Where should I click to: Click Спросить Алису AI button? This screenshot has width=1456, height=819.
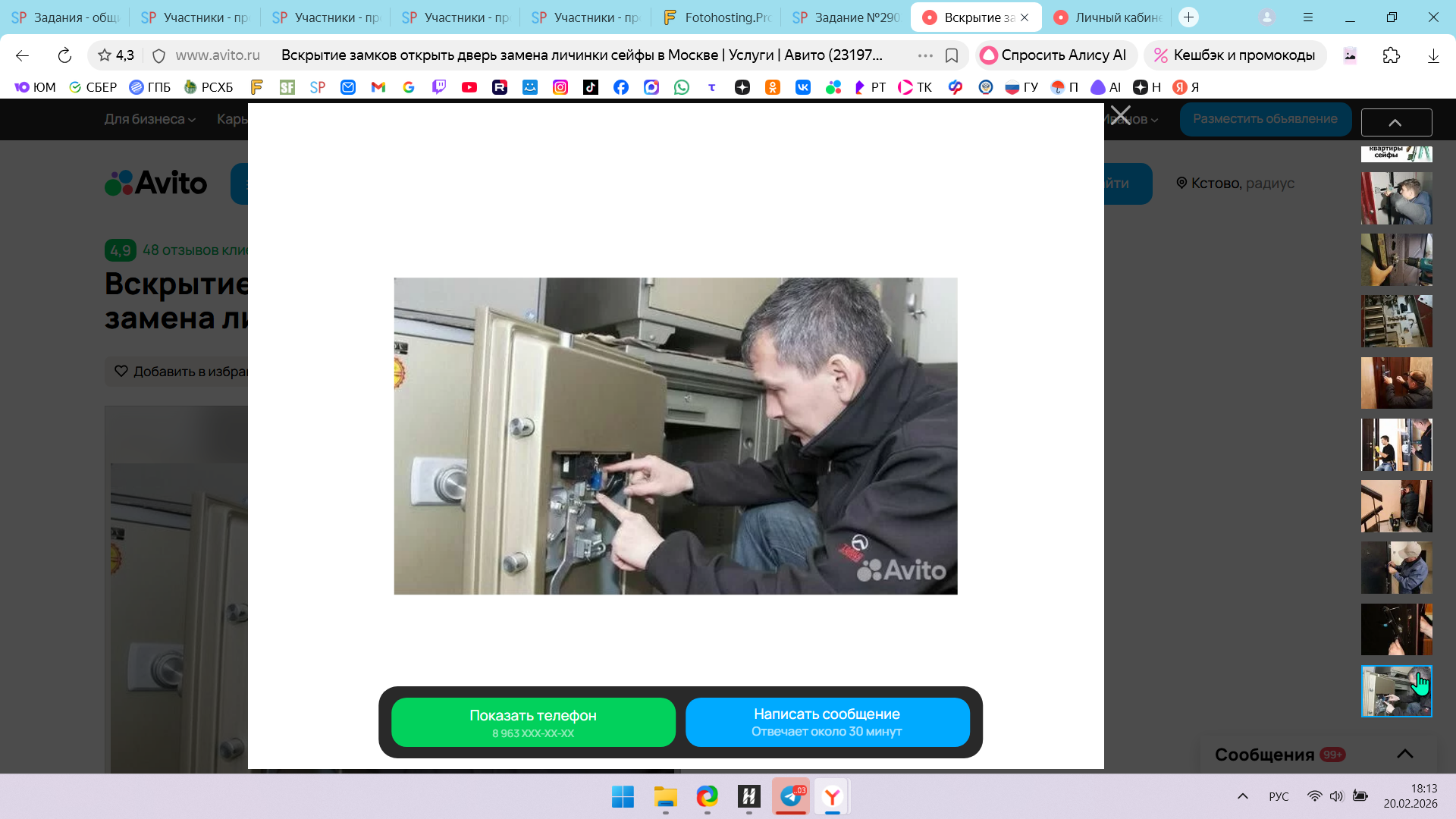pyautogui.click(x=1054, y=55)
